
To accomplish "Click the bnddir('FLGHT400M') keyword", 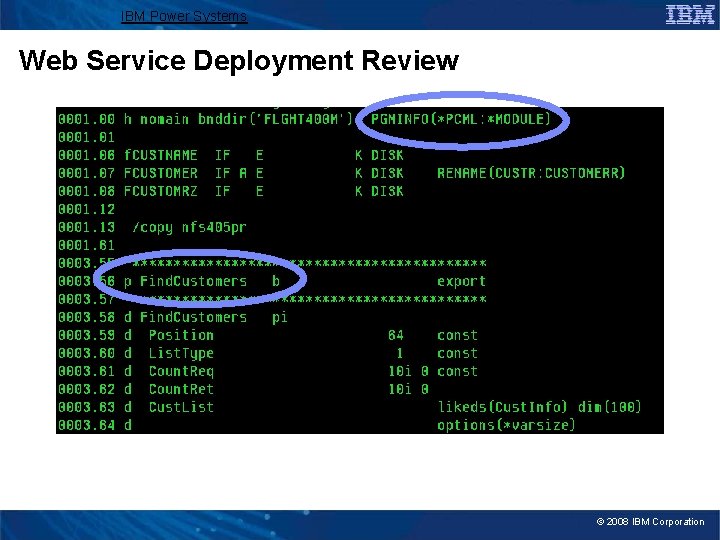I will [275, 119].
